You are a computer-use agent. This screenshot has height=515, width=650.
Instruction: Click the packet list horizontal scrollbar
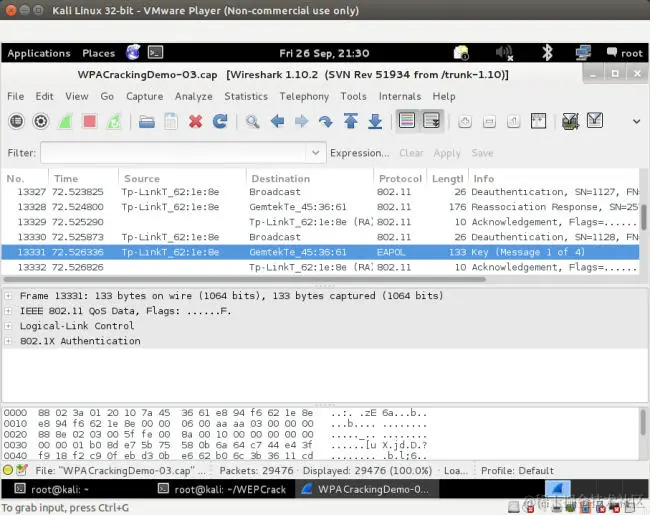coord(244,279)
